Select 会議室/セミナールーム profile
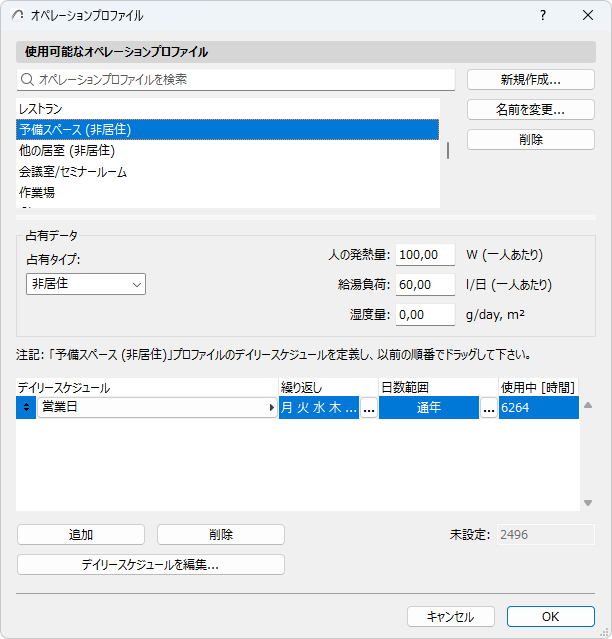The width and height of the screenshot is (612, 639). pyautogui.click(x=72, y=171)
